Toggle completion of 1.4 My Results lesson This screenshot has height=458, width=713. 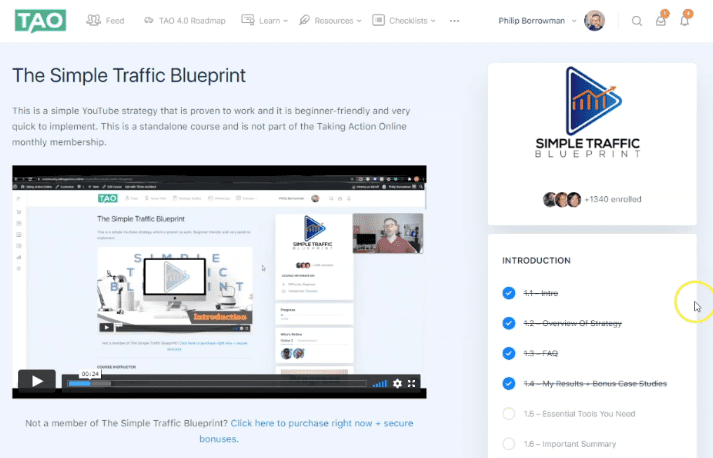[509, 383]
